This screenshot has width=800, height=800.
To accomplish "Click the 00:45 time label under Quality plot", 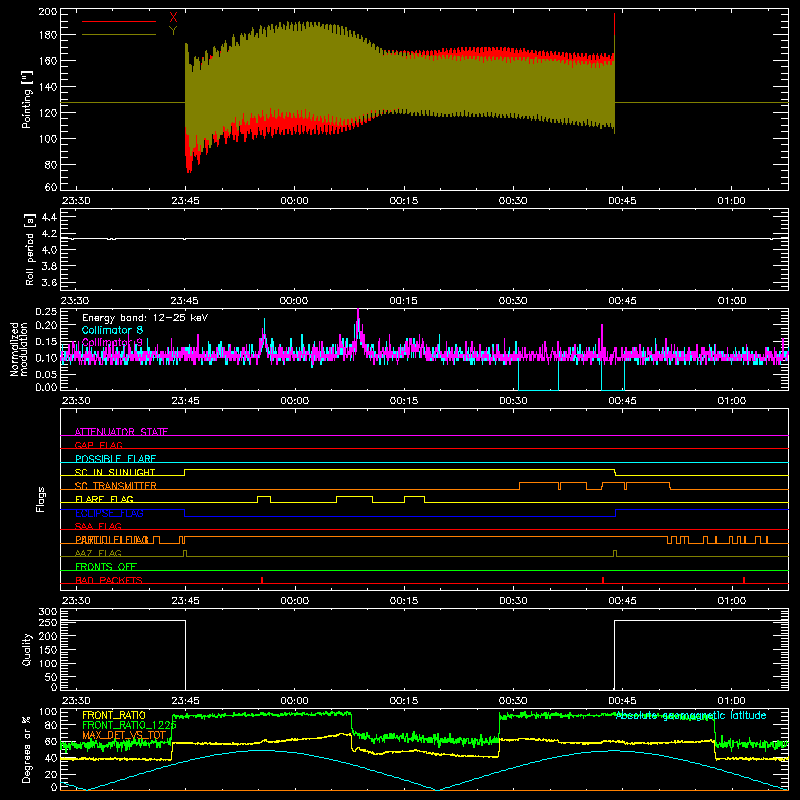I will pos(622,701).
